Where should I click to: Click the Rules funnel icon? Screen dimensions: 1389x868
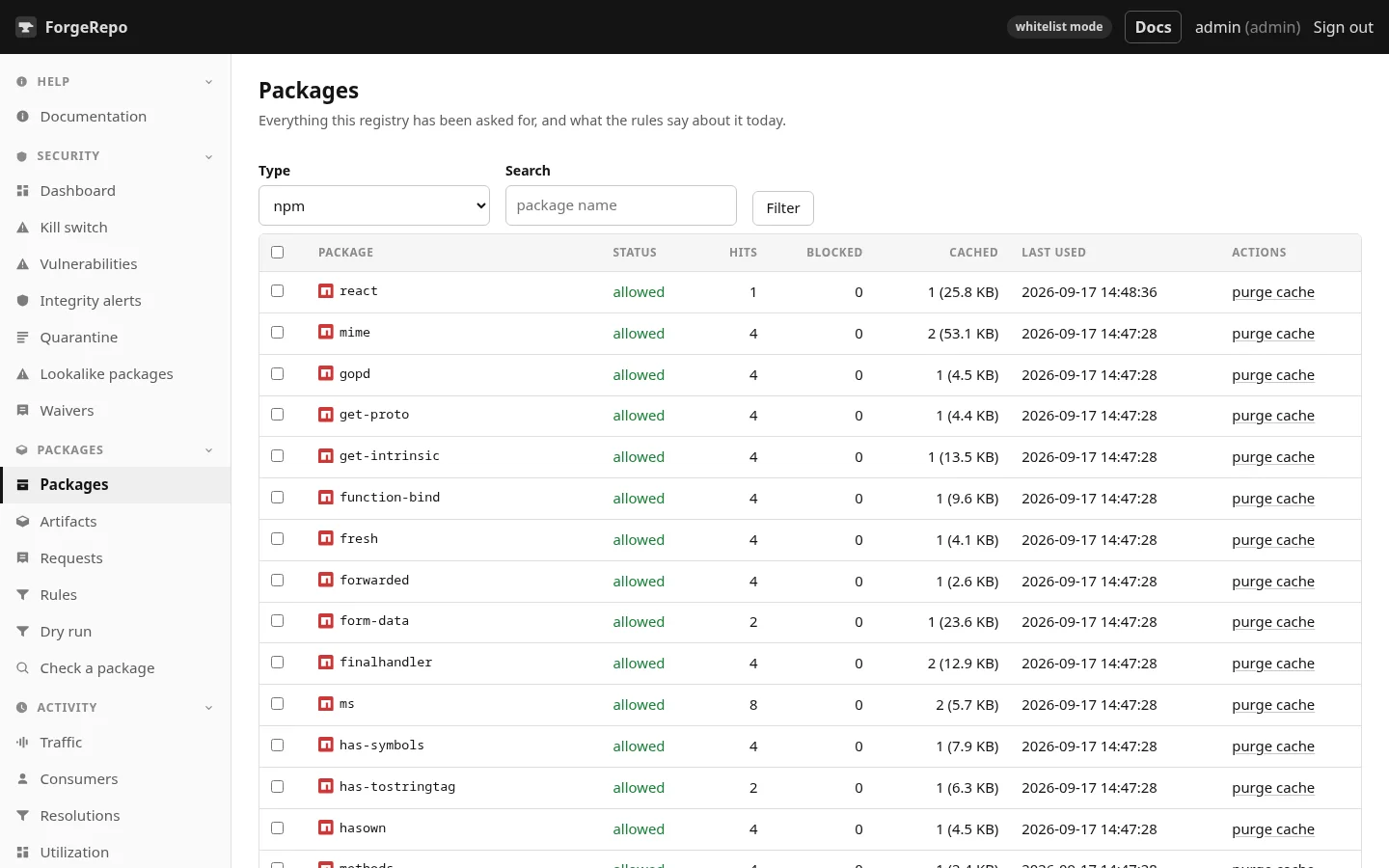[x=22, y=595]
